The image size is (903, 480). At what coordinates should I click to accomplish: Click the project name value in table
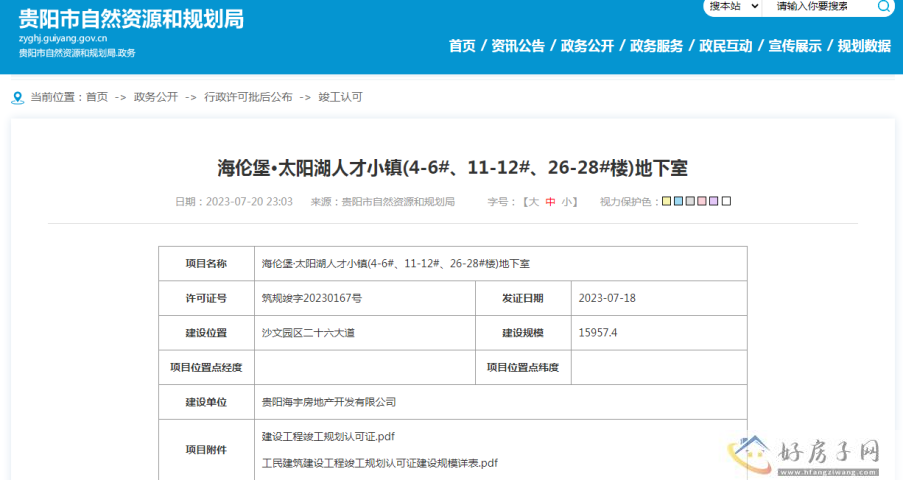(396, 264)
